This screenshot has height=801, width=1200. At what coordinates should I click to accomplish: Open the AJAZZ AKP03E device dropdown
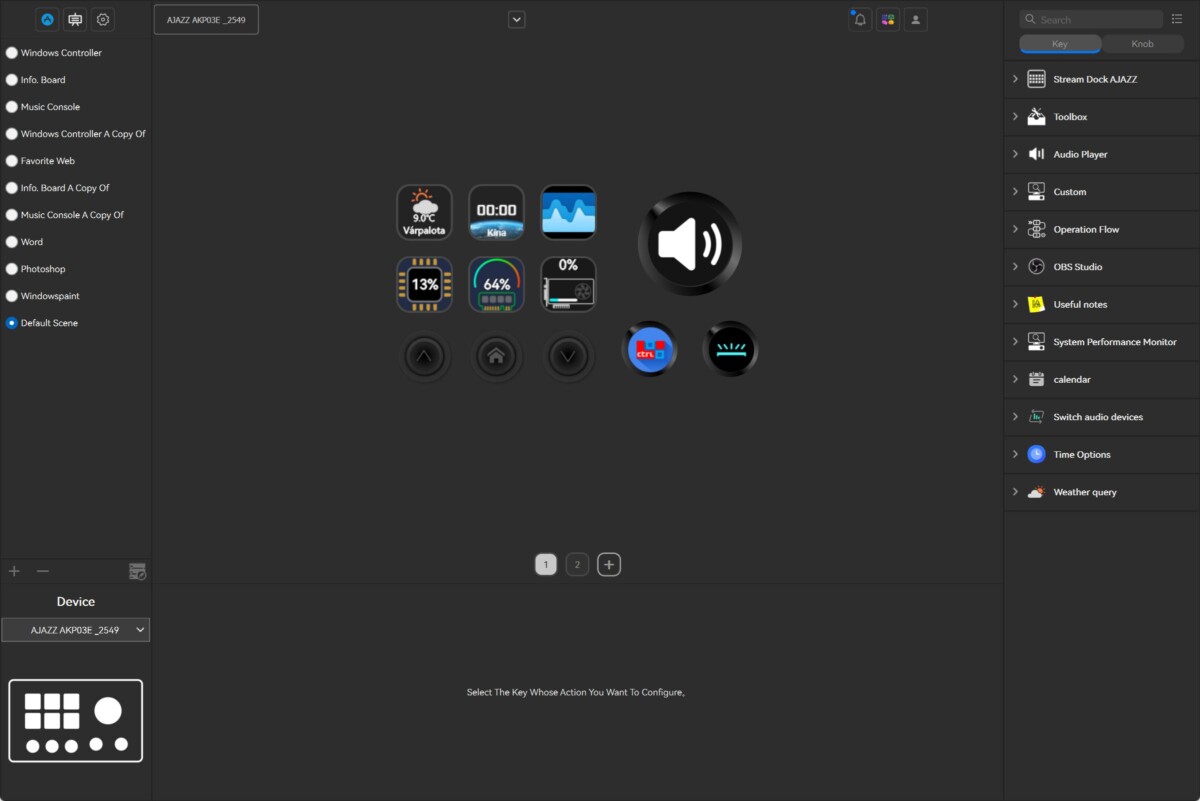75,630
